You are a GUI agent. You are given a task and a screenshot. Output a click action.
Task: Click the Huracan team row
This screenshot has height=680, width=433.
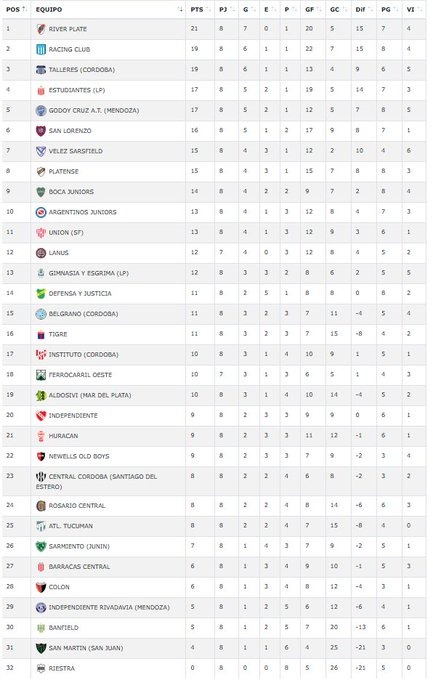[214, 436]
